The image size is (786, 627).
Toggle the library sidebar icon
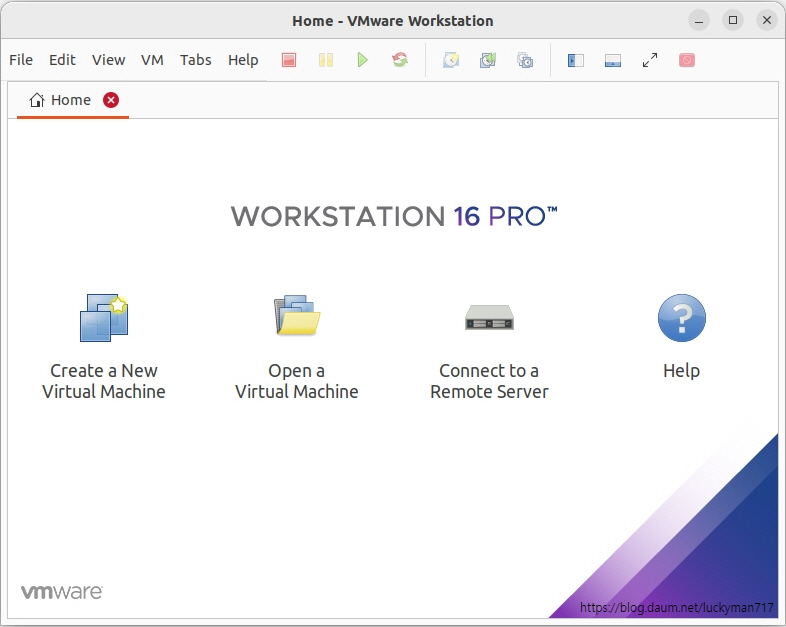point(575,61)
